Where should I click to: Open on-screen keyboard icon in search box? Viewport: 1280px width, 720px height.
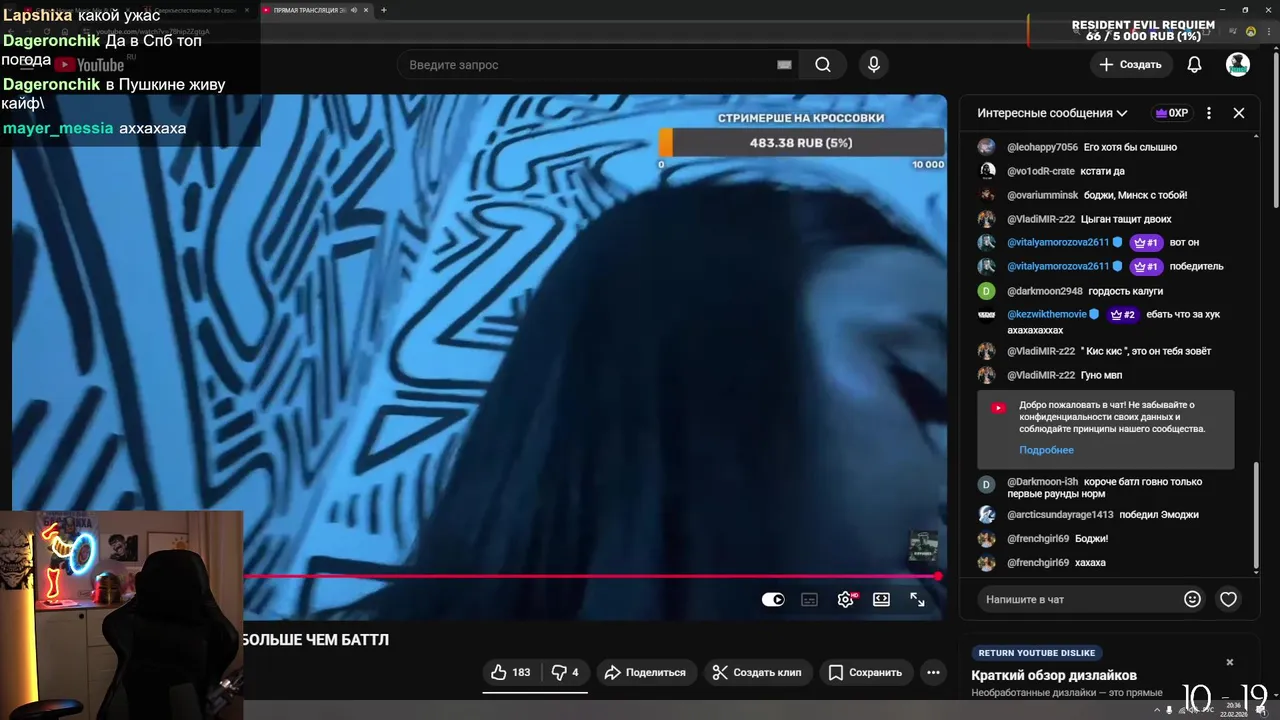pyautogui.click(x=784, y=65)
